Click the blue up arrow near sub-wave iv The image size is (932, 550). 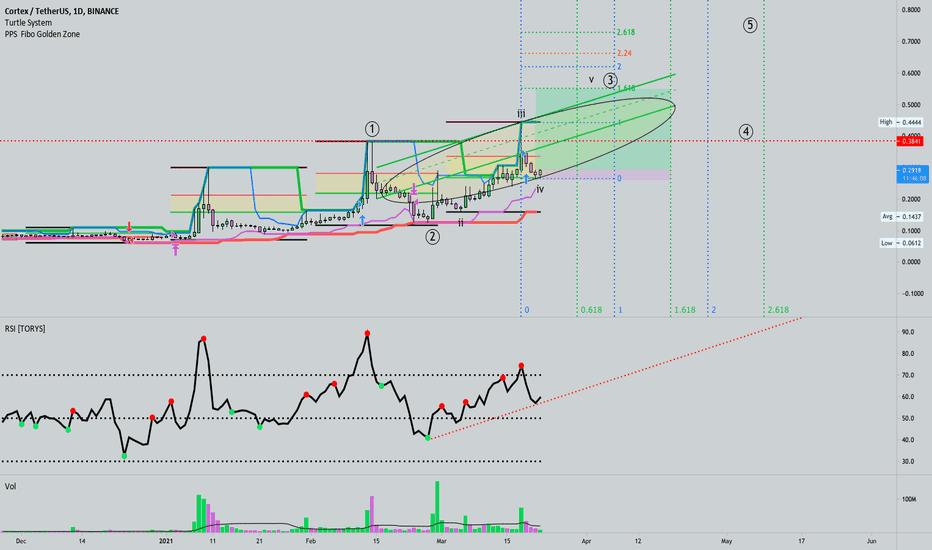pyautogui.click(x=526, y=178)
